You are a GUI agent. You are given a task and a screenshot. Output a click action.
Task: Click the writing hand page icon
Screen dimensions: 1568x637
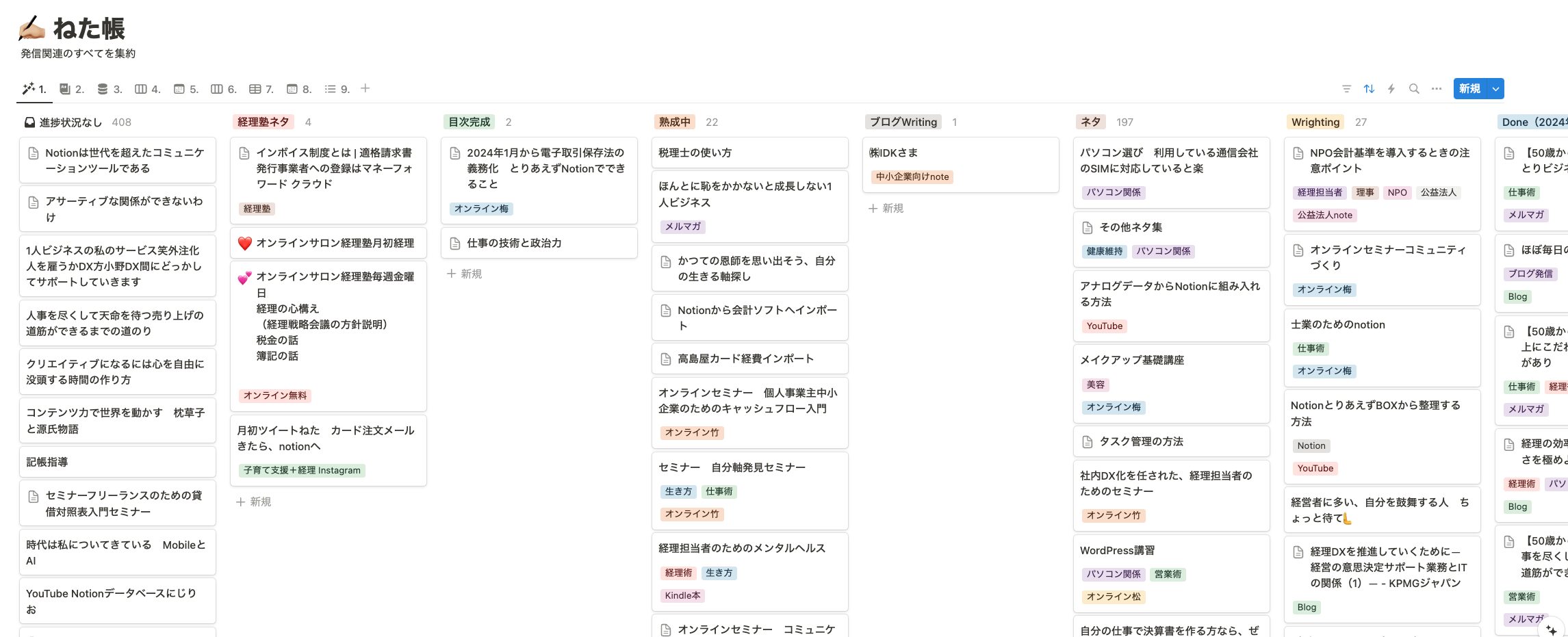click(31, 29)
